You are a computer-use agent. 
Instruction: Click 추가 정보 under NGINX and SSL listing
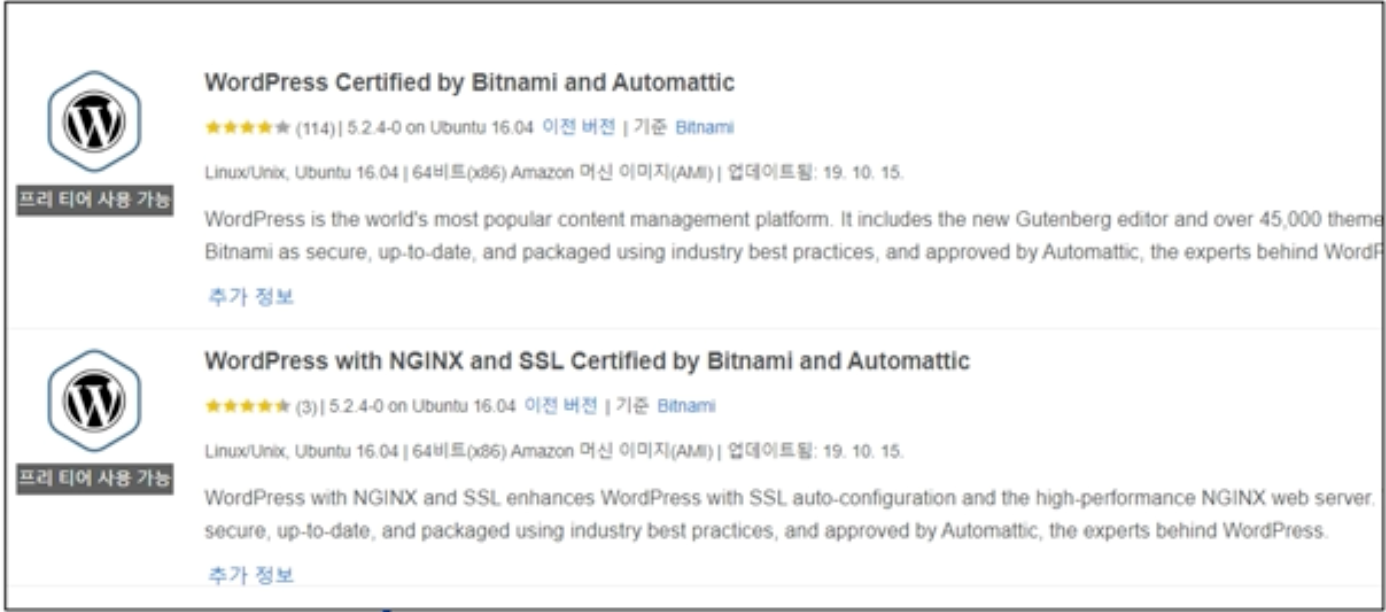click(x=251, y=575)
